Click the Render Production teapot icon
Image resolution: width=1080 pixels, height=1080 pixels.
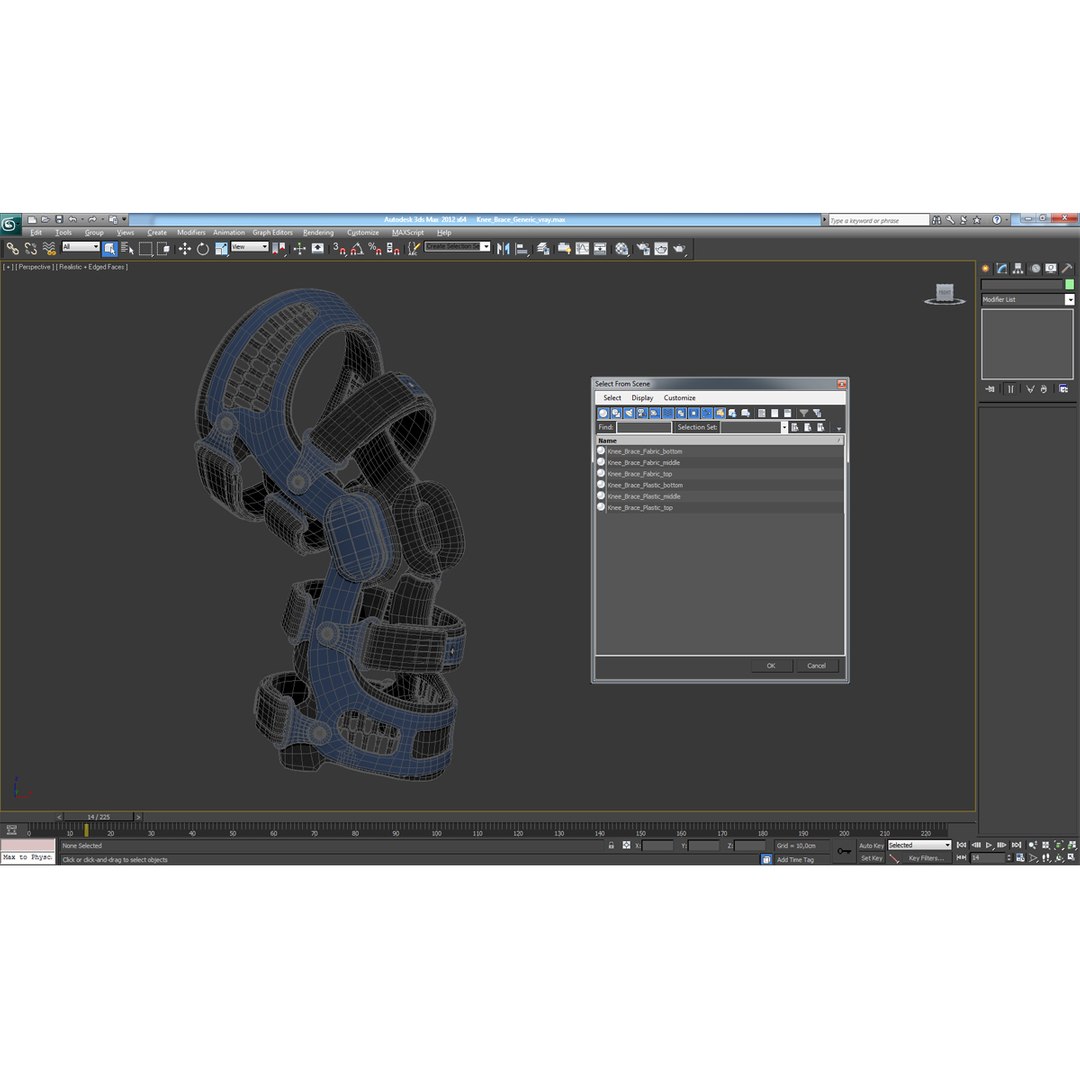pos(679,249)
